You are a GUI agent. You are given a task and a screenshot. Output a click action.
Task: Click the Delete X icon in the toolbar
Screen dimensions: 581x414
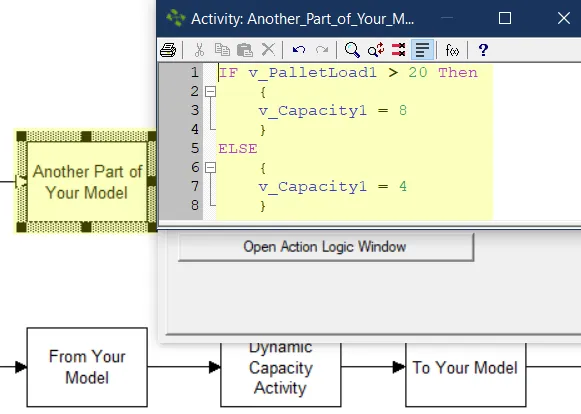coord(268,49)
